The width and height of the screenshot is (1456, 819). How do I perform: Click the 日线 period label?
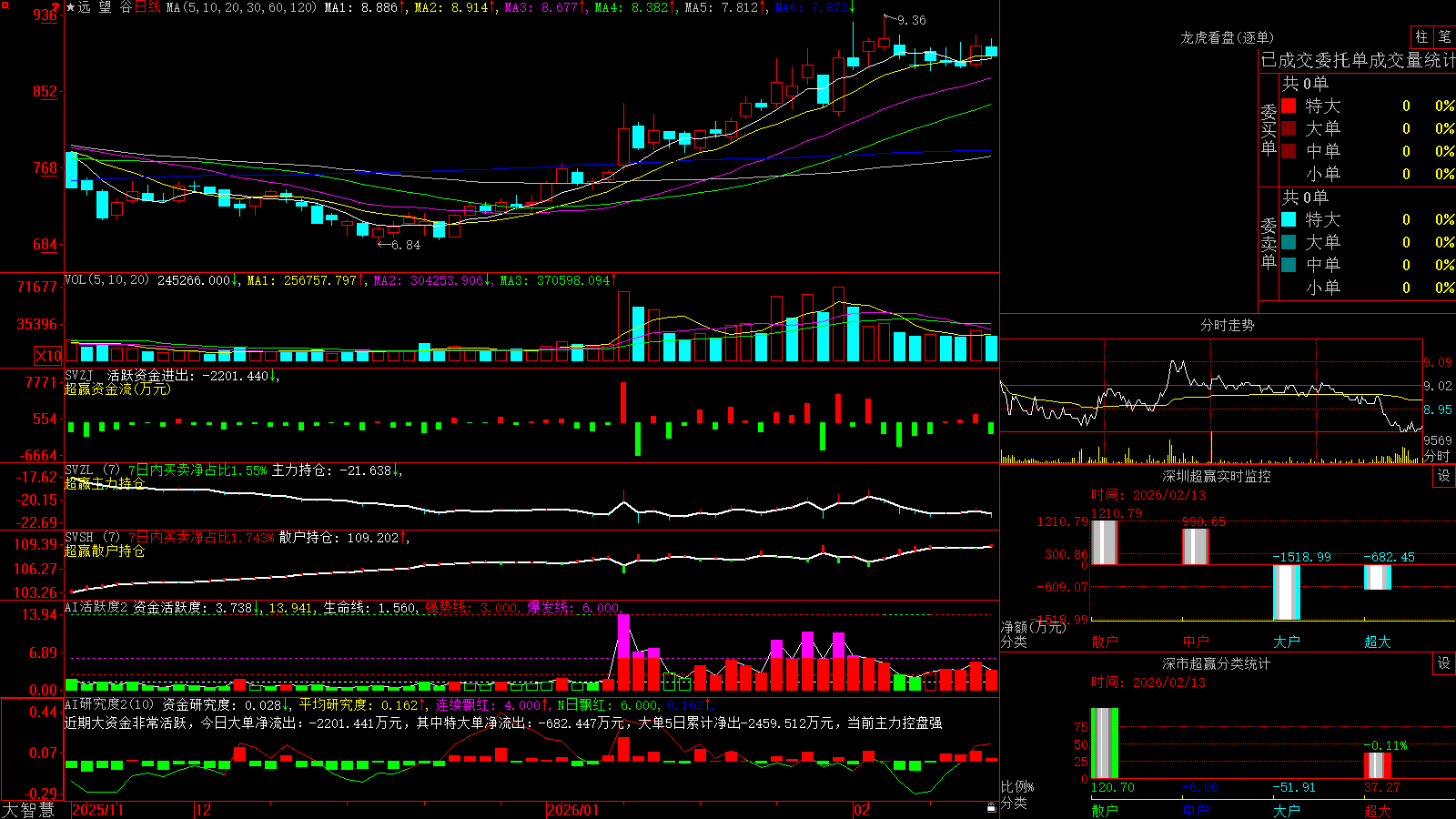(147, 7)
